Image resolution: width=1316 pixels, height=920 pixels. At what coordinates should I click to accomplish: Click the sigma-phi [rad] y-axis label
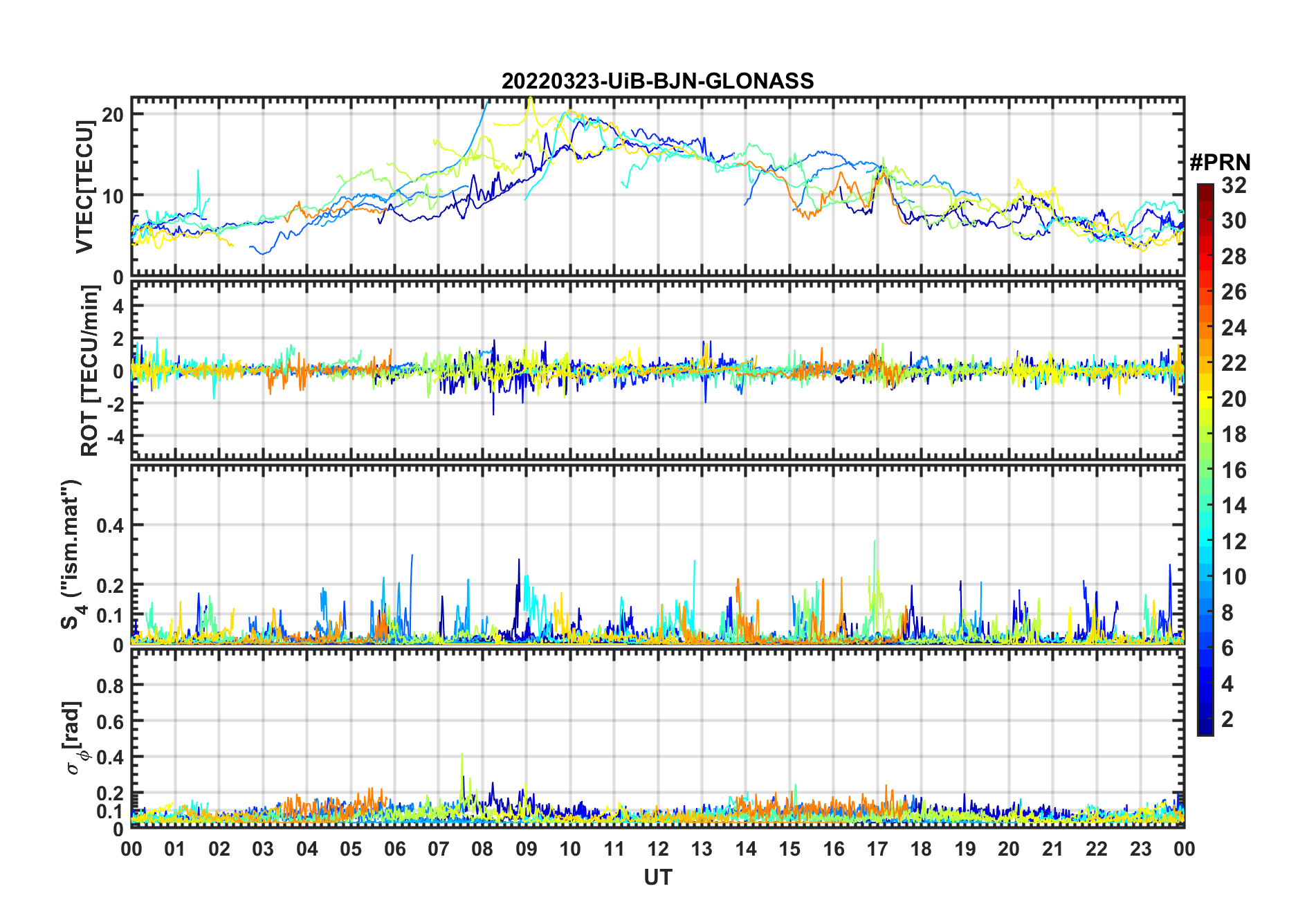[x=76, y=737]
